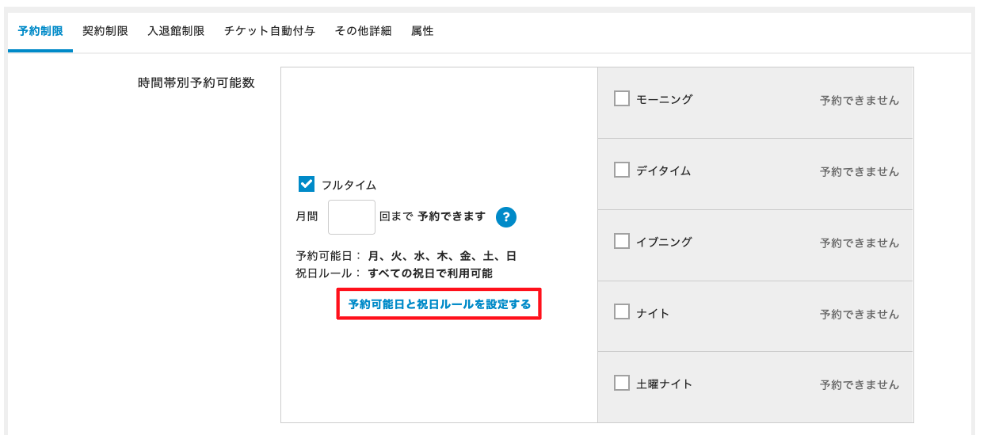Click the 時間帯別予約可能数 section label
Screen dimensions: 984x448
(196, 82)
